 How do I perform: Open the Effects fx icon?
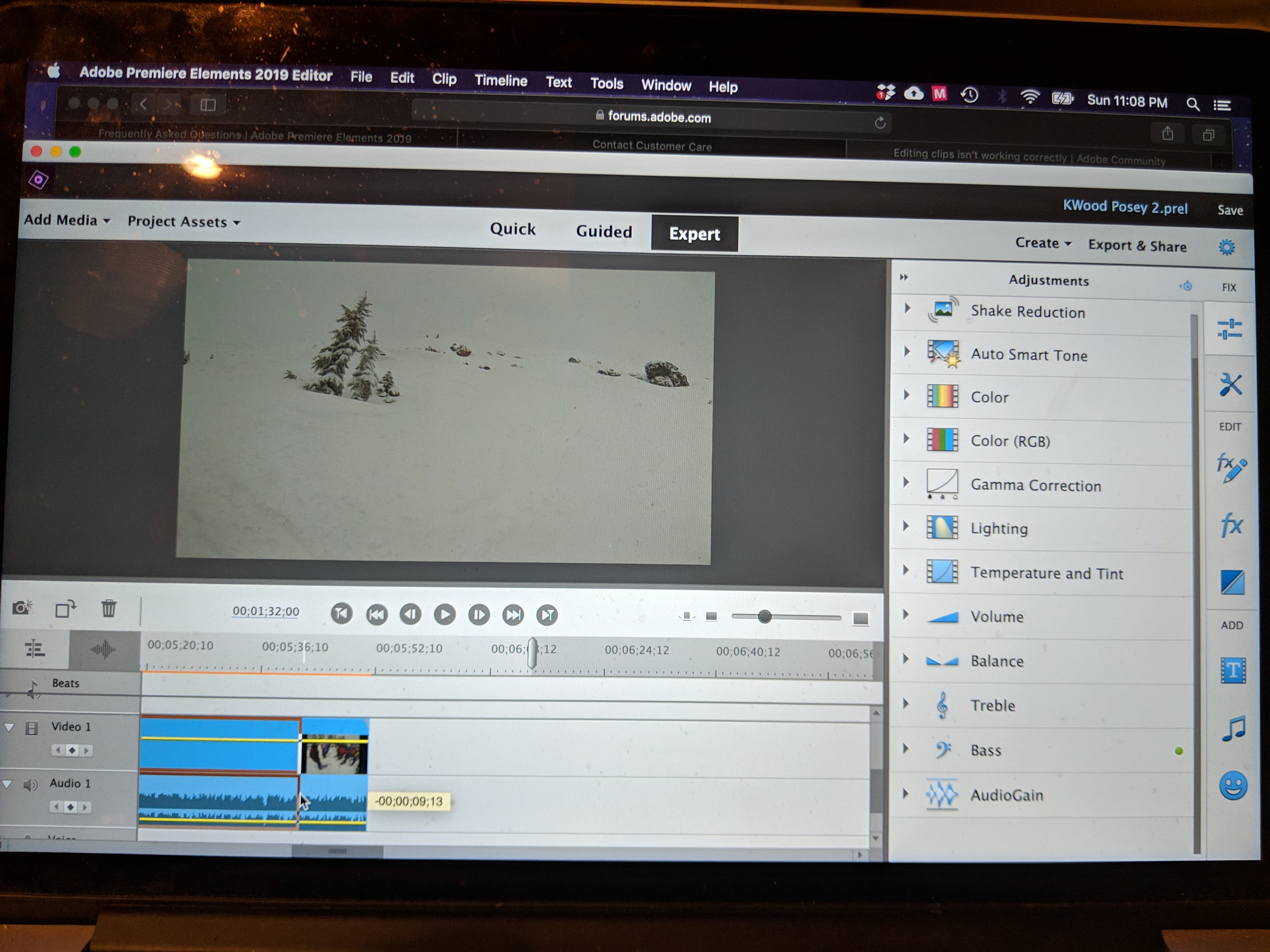tap(1231, 524)
